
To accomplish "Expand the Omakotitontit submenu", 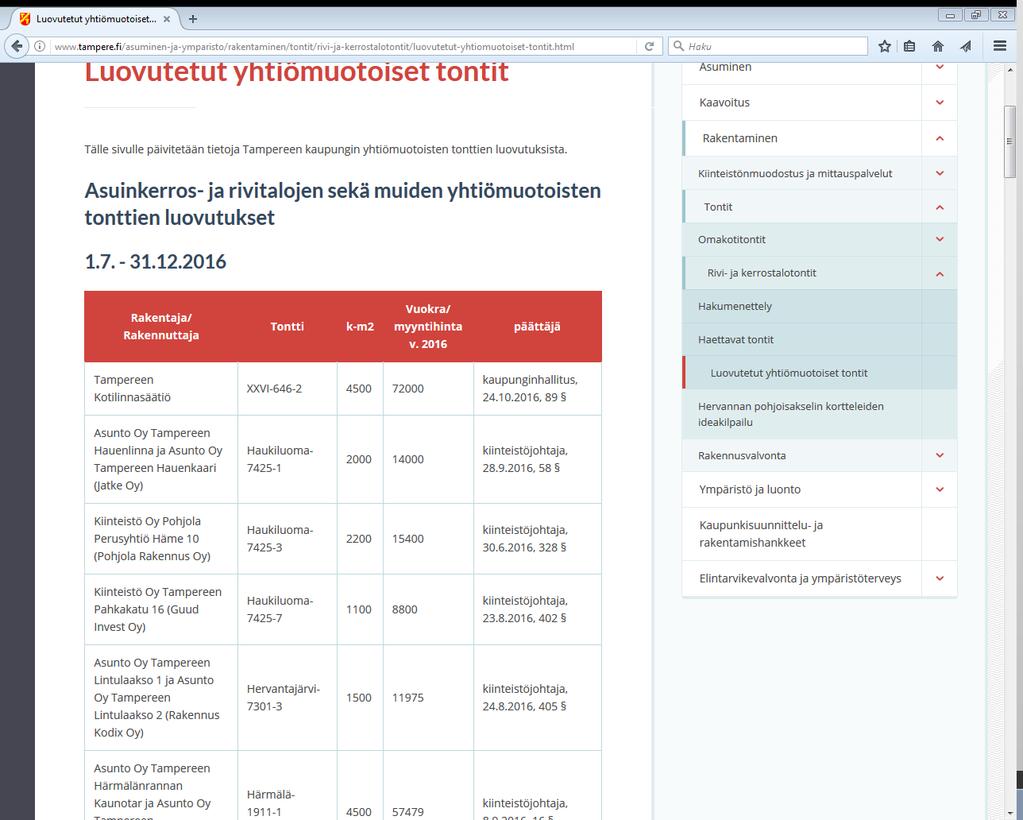I will pos(939,239).
